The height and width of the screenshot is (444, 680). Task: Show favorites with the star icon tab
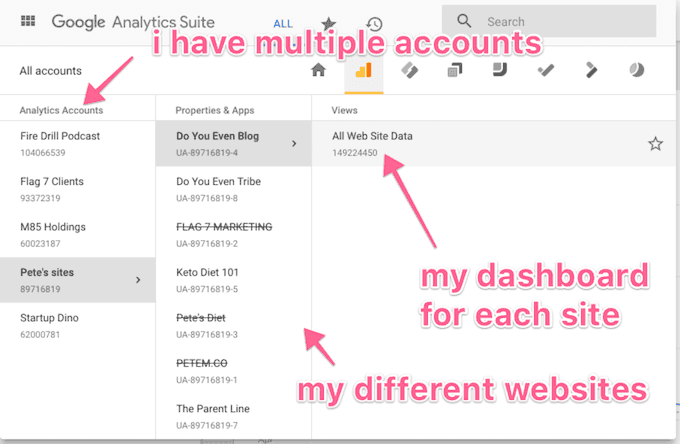[x=329, y=24]
